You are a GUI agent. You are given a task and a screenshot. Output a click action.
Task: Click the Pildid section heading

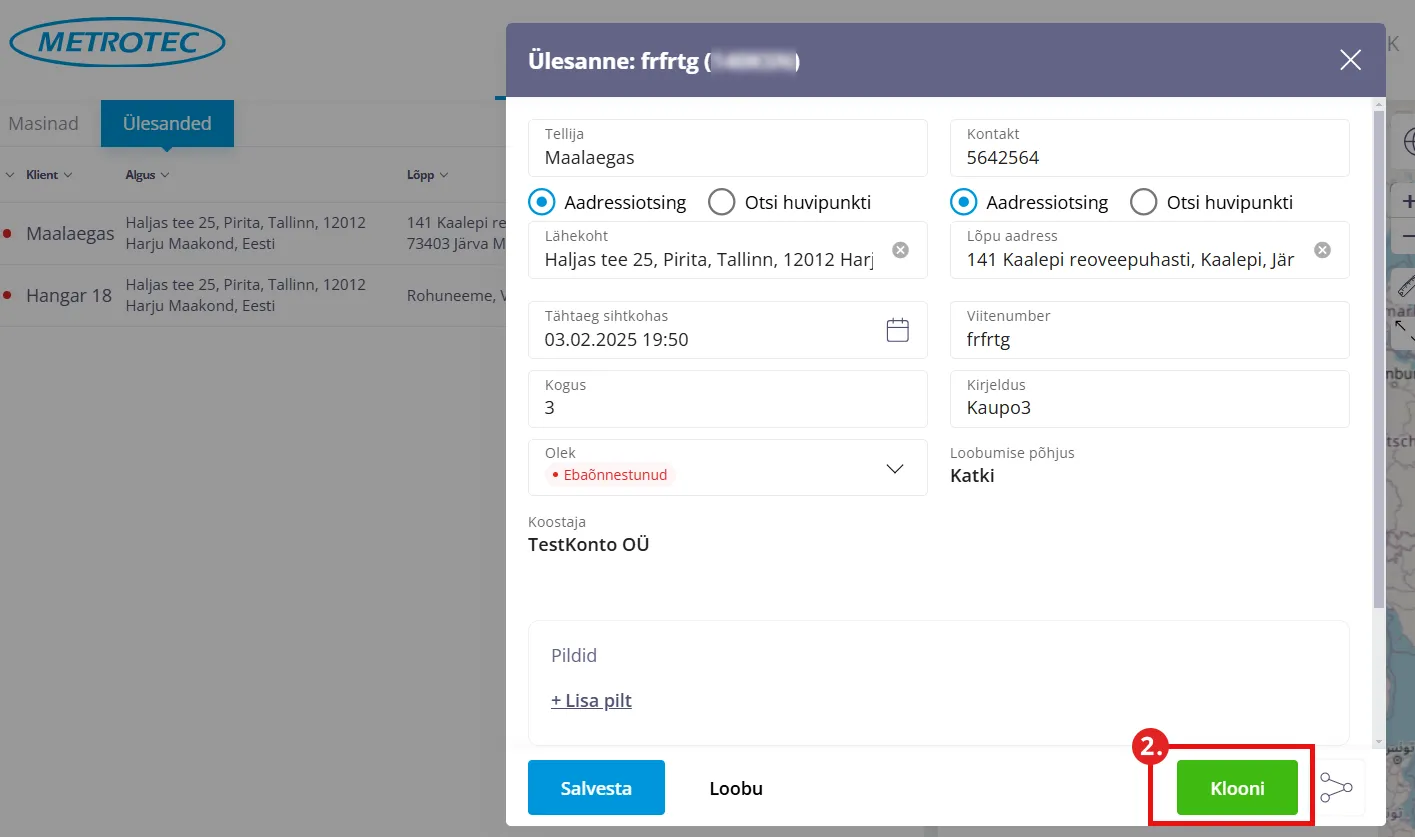pos(574,656)
